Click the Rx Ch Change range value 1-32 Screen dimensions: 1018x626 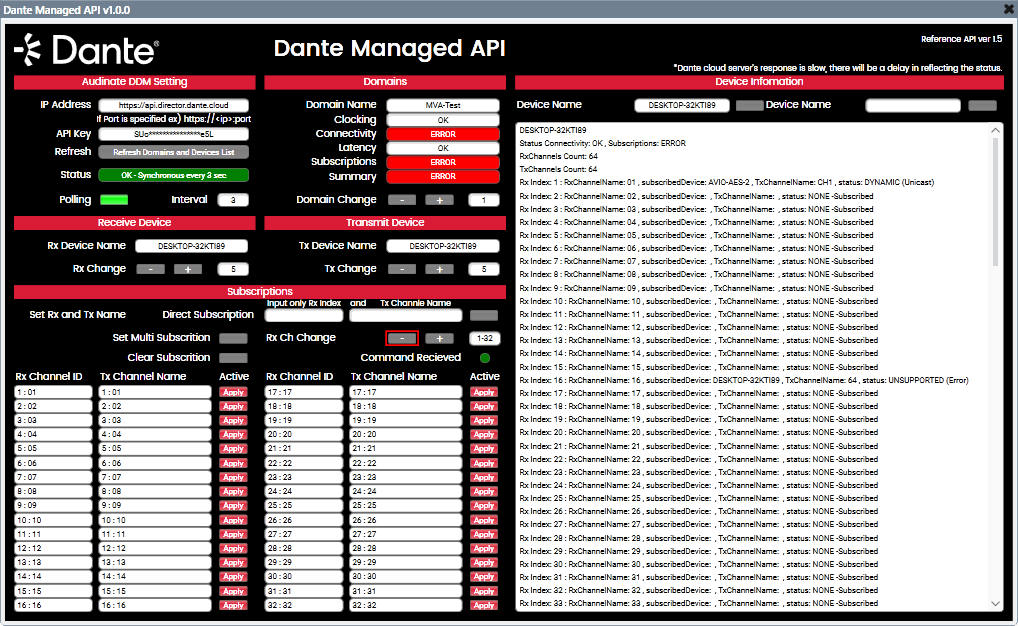pos(484,338)
